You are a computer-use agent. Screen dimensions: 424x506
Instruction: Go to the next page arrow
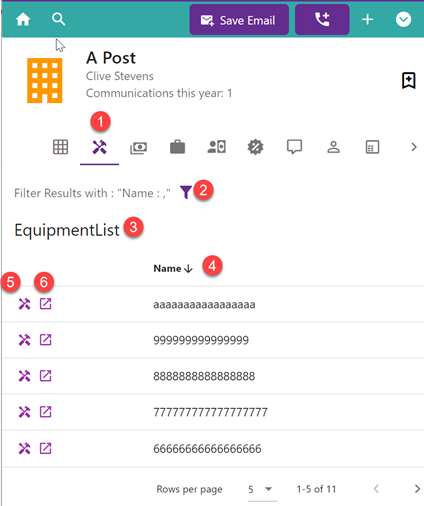tap(417, 489)
